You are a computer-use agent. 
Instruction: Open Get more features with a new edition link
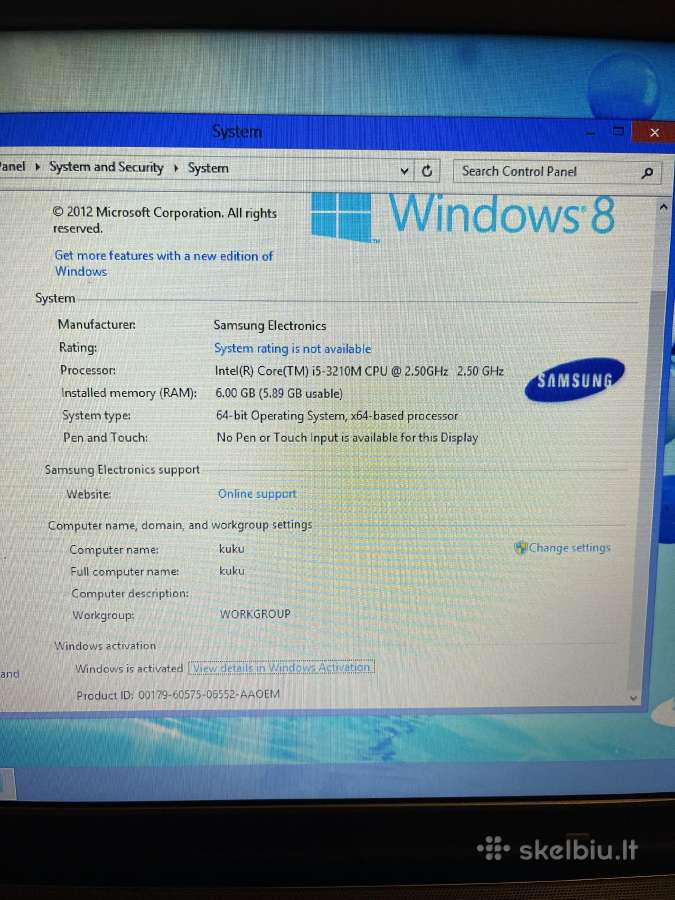tap(164, 263)
